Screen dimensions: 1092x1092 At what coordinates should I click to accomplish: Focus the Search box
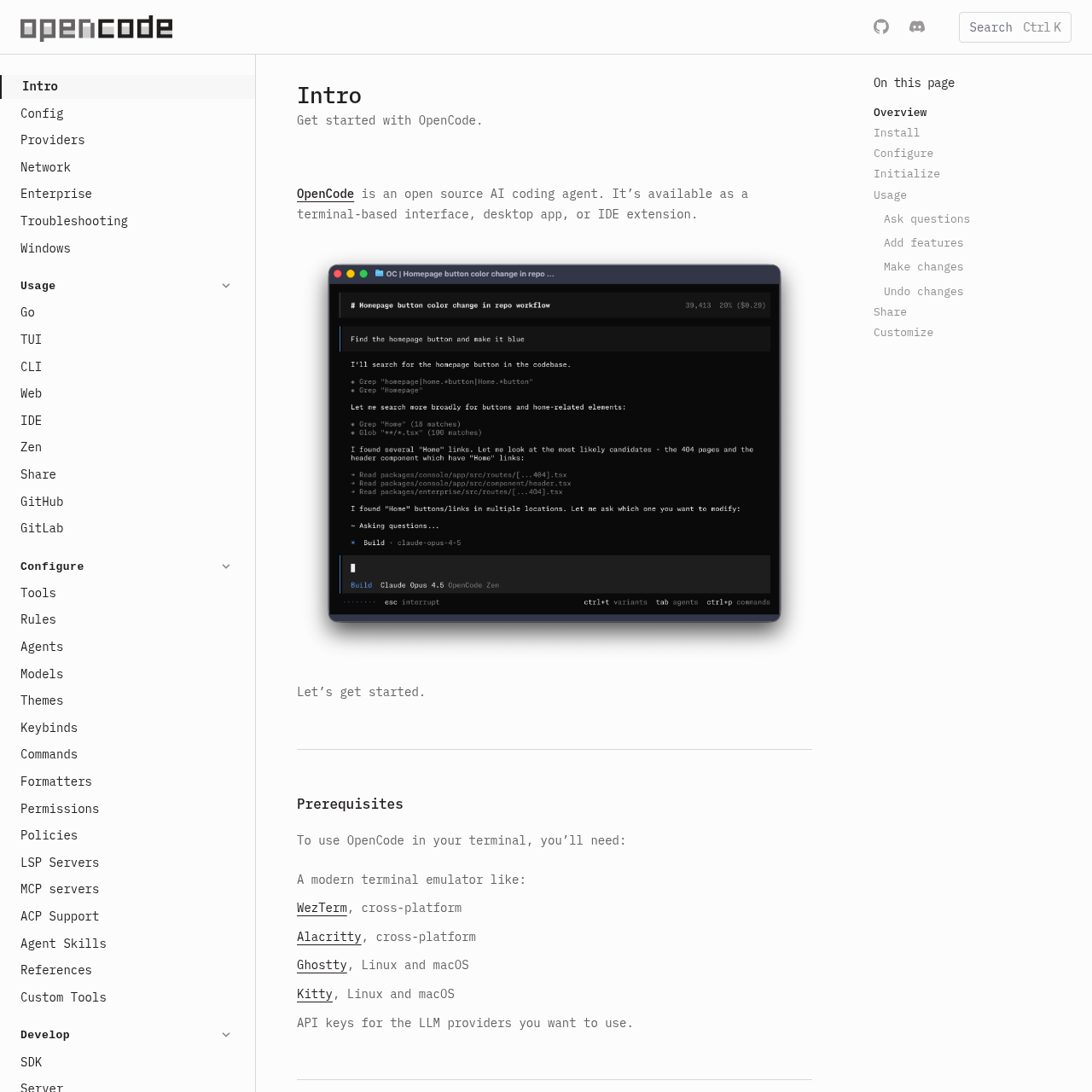1015,27
